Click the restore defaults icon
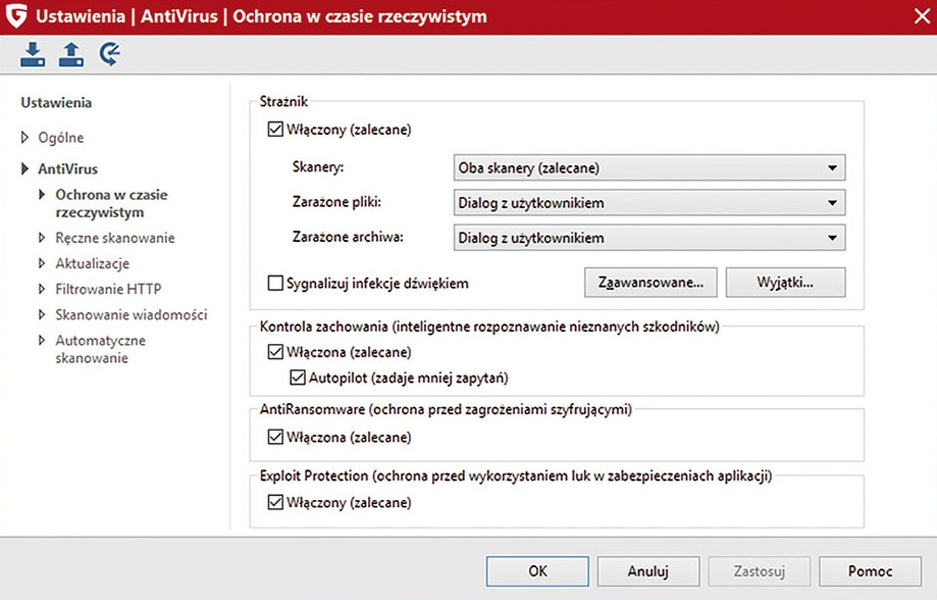 point(108,54)
